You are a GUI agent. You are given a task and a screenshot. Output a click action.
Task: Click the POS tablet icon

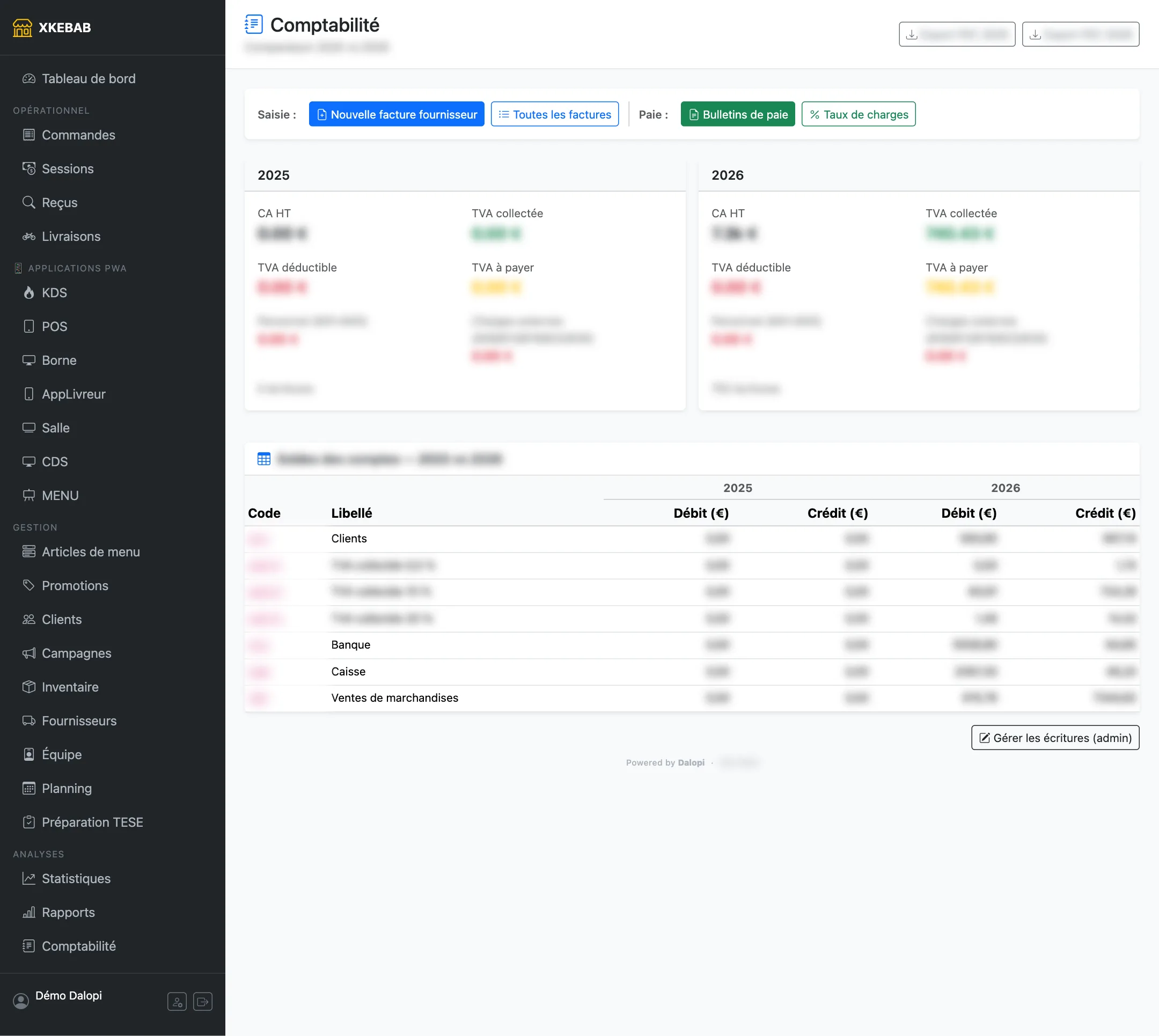click(x=29, y=326)
